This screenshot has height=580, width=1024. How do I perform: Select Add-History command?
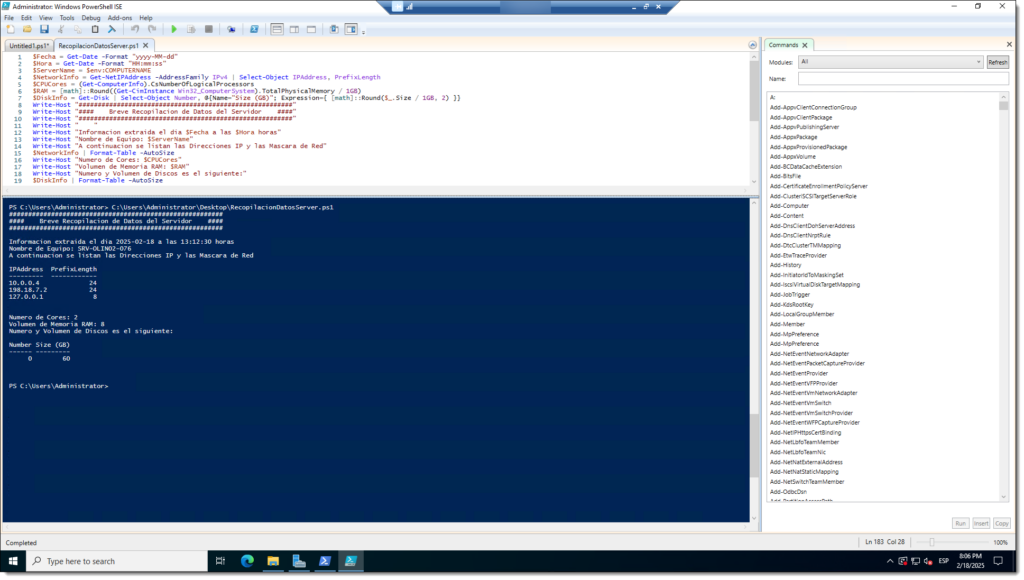(785, 265)
